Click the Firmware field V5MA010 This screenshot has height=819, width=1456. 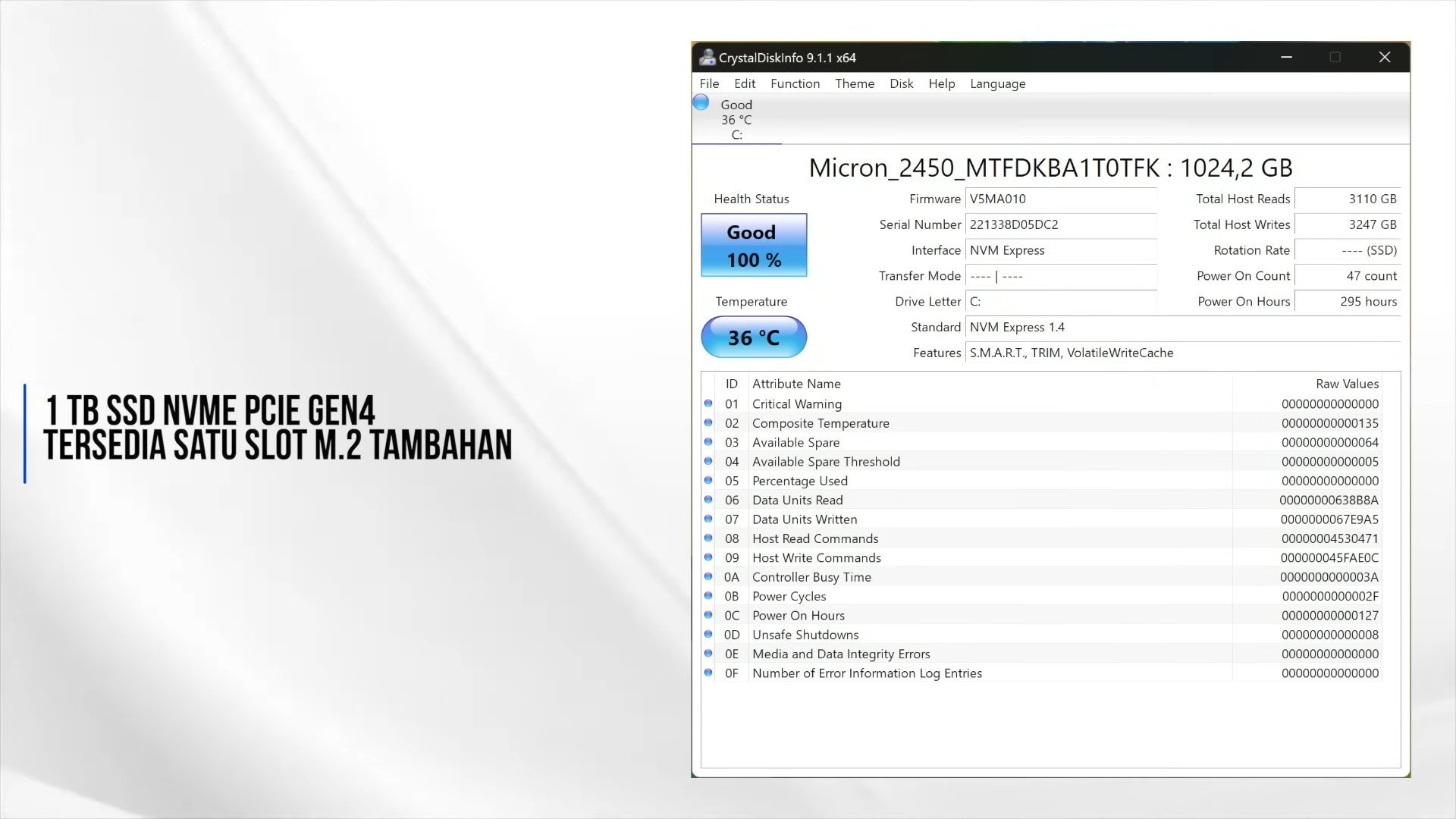coord(1061,199)
